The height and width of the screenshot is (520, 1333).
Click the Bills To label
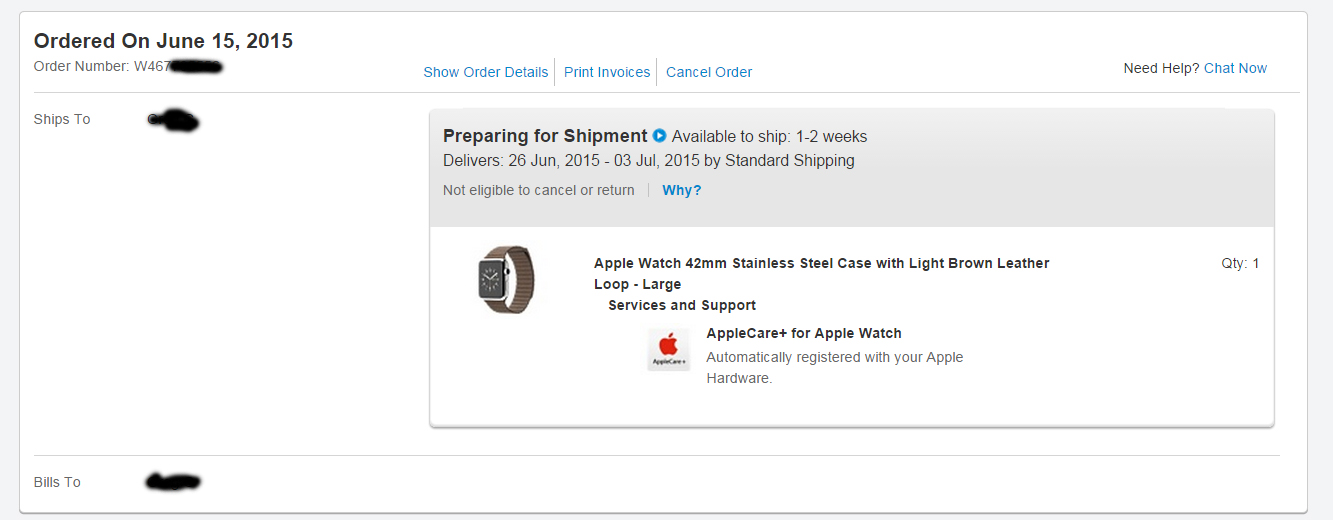57,482
